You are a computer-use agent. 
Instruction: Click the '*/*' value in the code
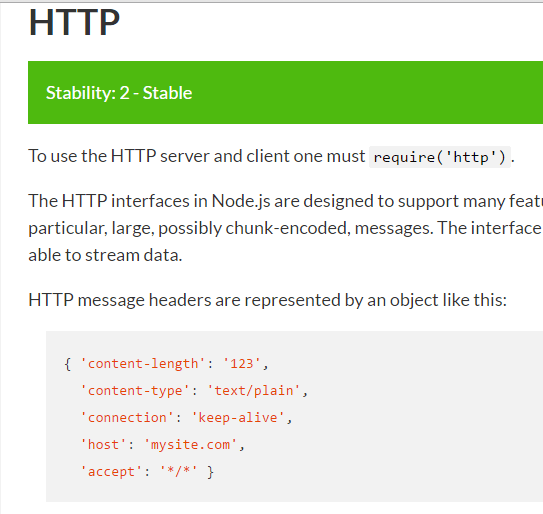point(179,472)
